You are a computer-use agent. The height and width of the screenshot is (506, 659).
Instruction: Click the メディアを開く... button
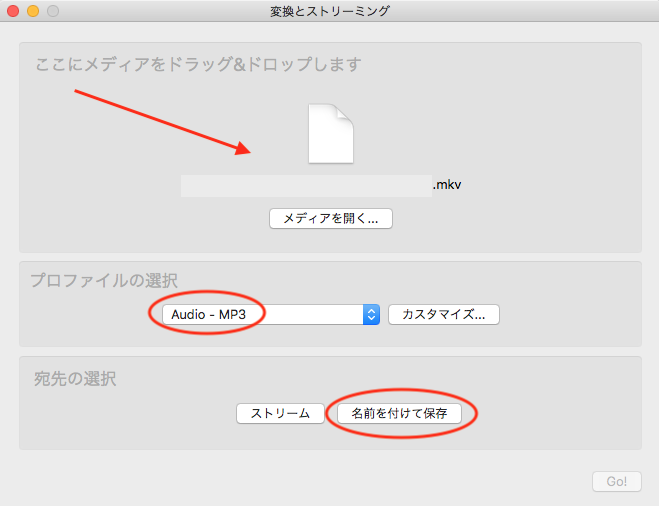(x=331, y=219)
